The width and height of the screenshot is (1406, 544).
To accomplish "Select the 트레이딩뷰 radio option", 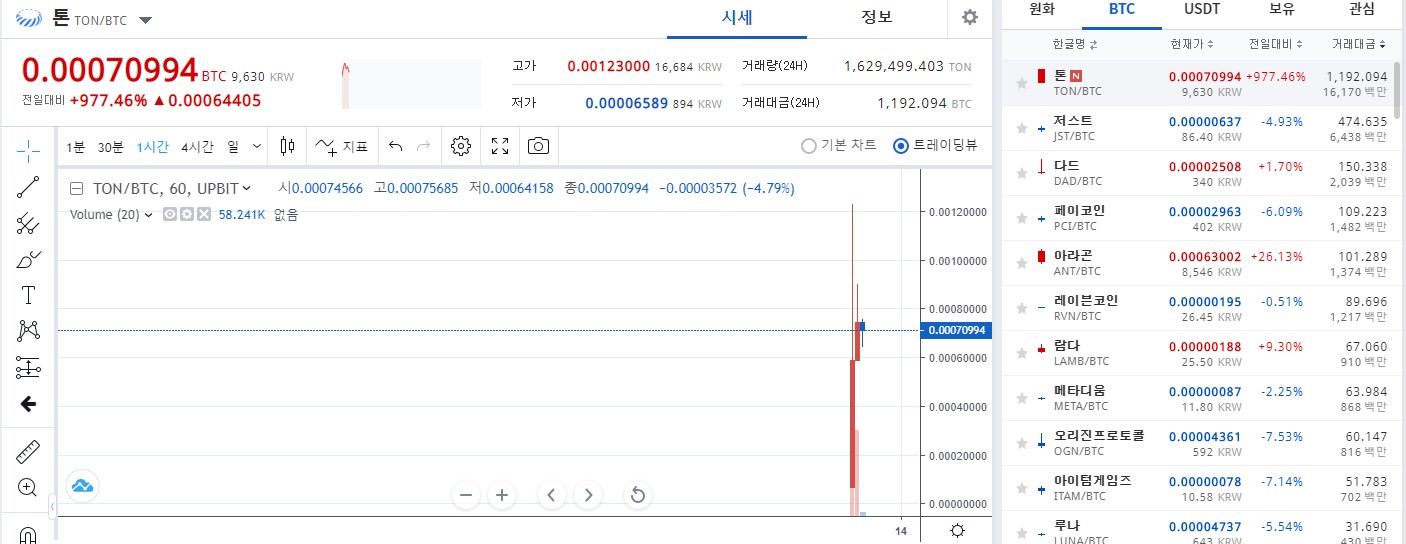I will (x=934, y=145).
